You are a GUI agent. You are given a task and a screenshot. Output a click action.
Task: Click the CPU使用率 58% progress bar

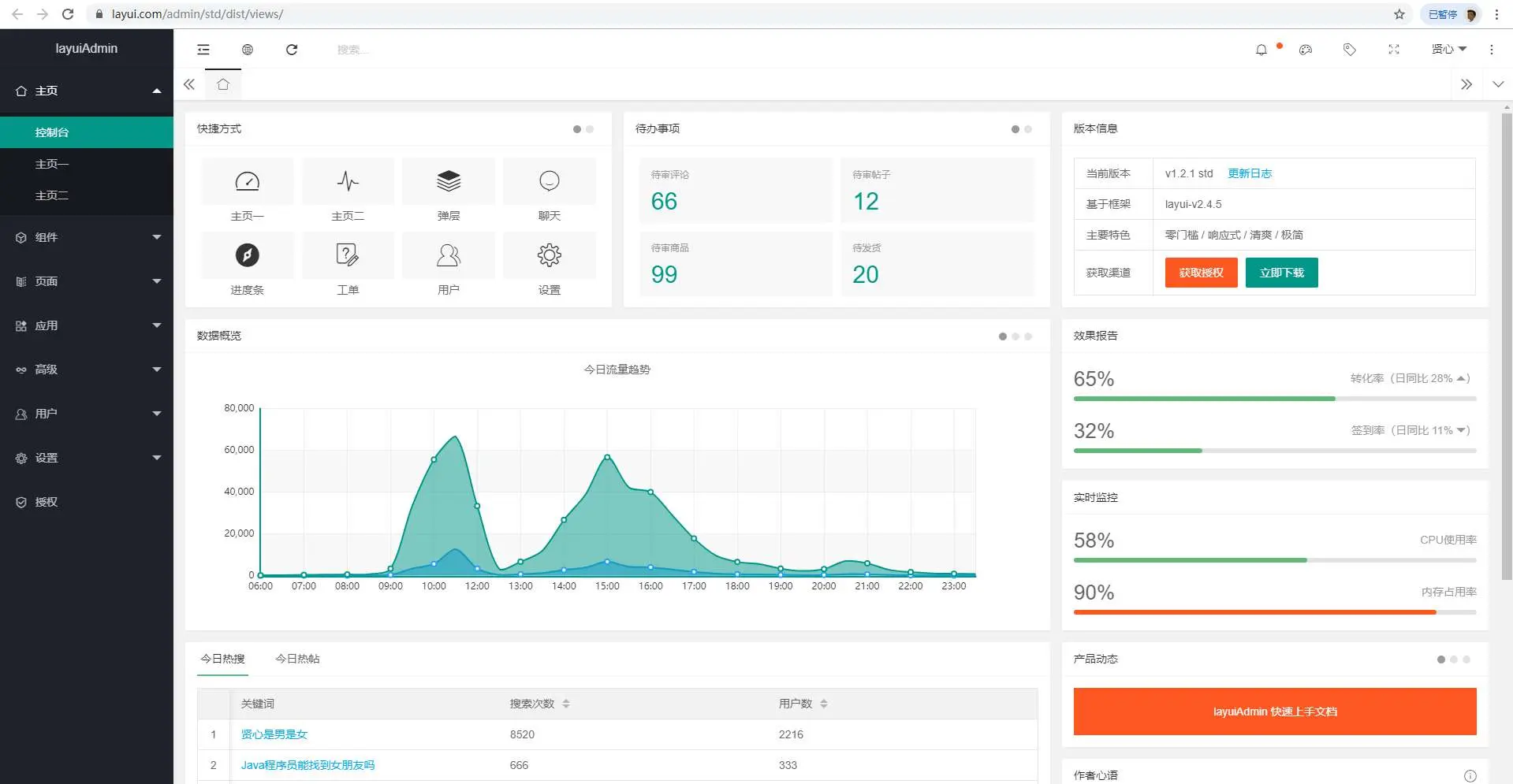click(1275, 560)
